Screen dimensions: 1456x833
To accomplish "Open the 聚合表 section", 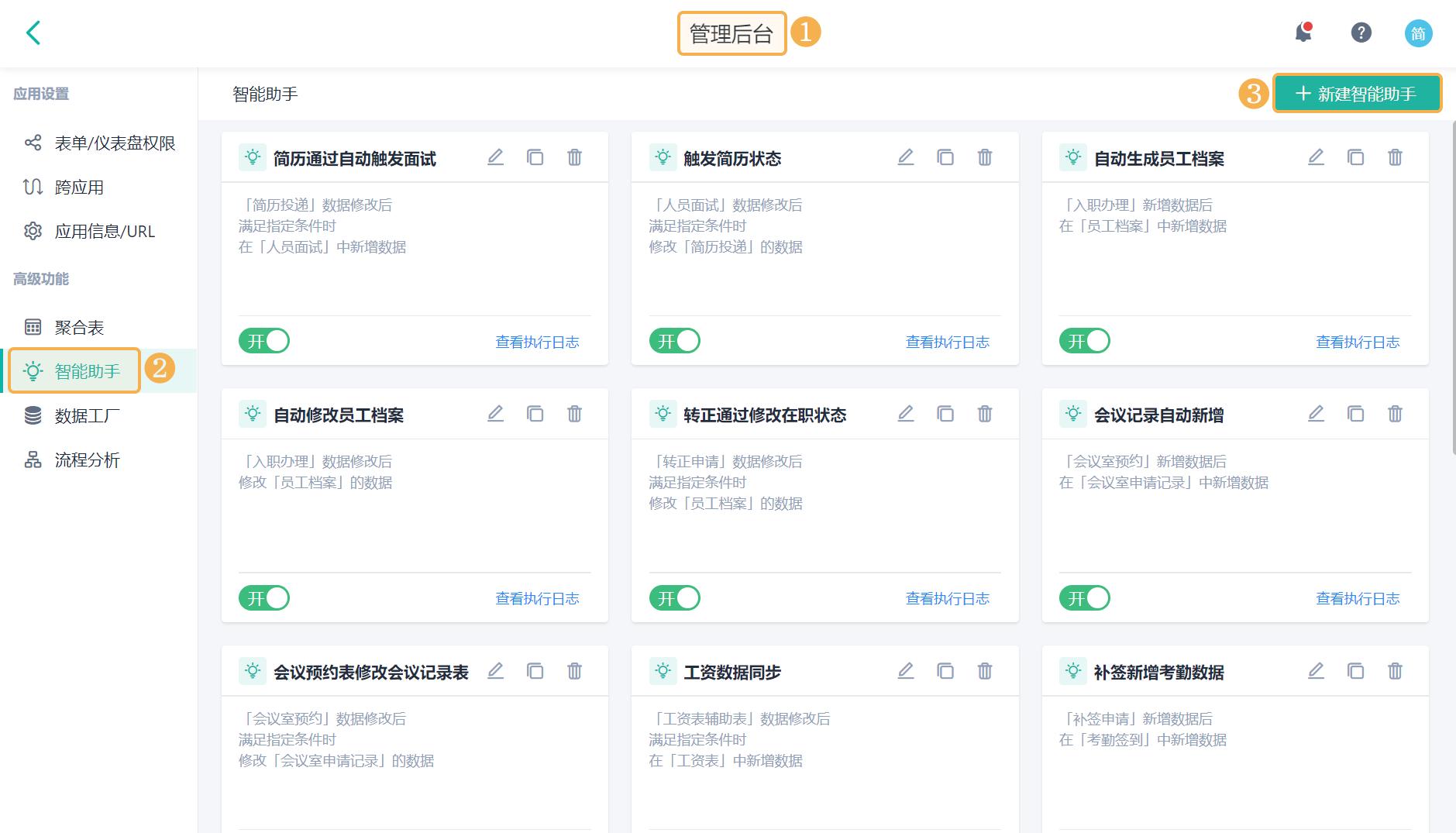I will click(x=85, y=326).
